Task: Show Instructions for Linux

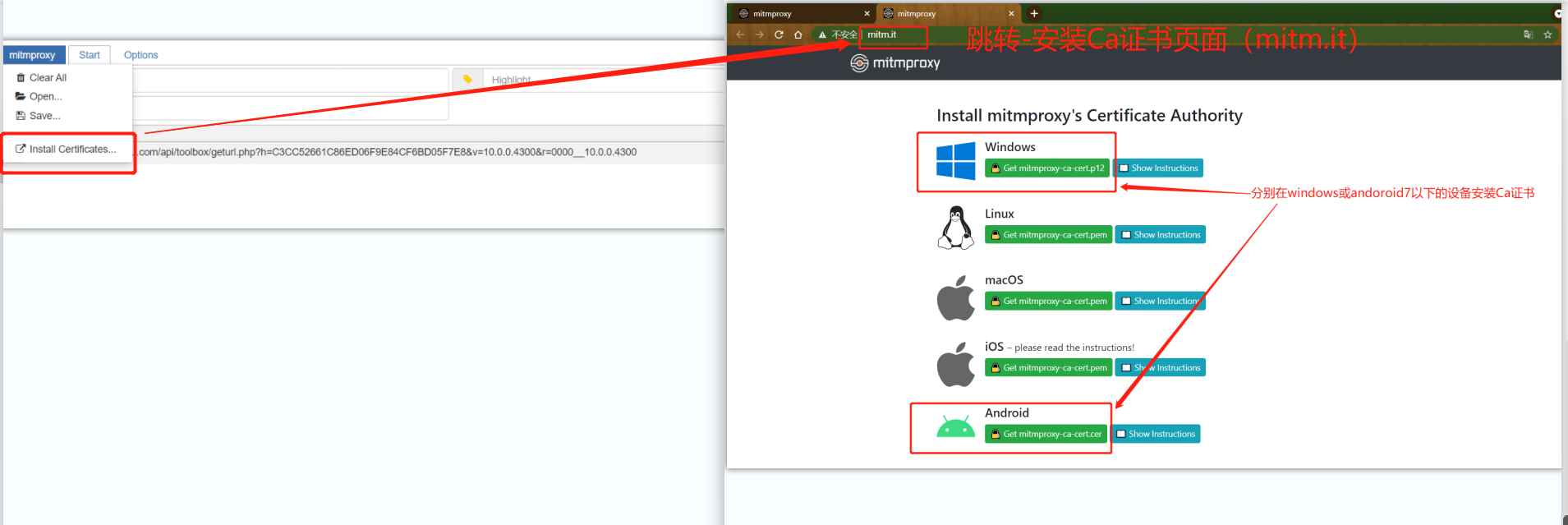Action: 1161,235
